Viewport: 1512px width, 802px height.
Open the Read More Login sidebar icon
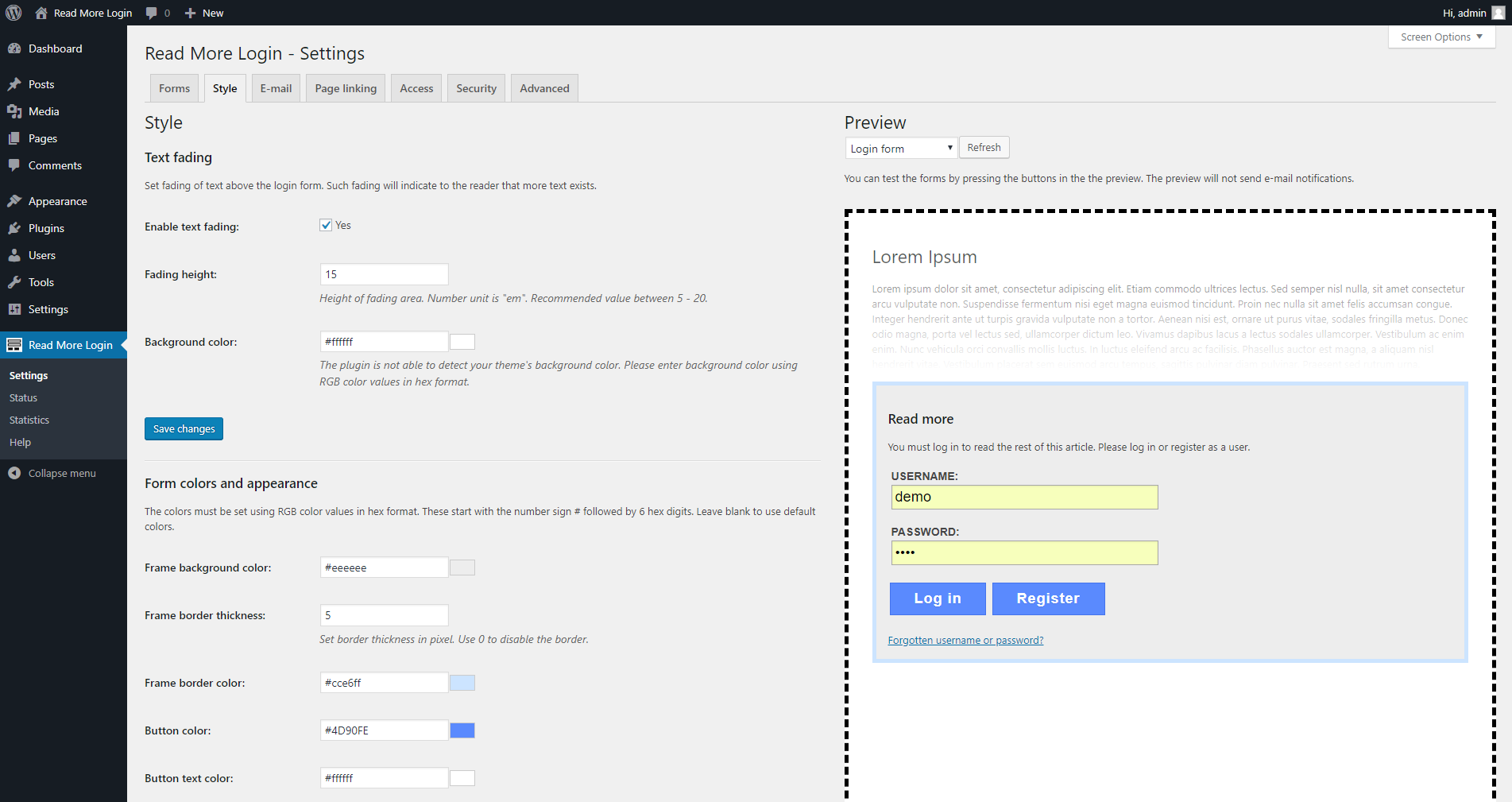pos(15,344)
